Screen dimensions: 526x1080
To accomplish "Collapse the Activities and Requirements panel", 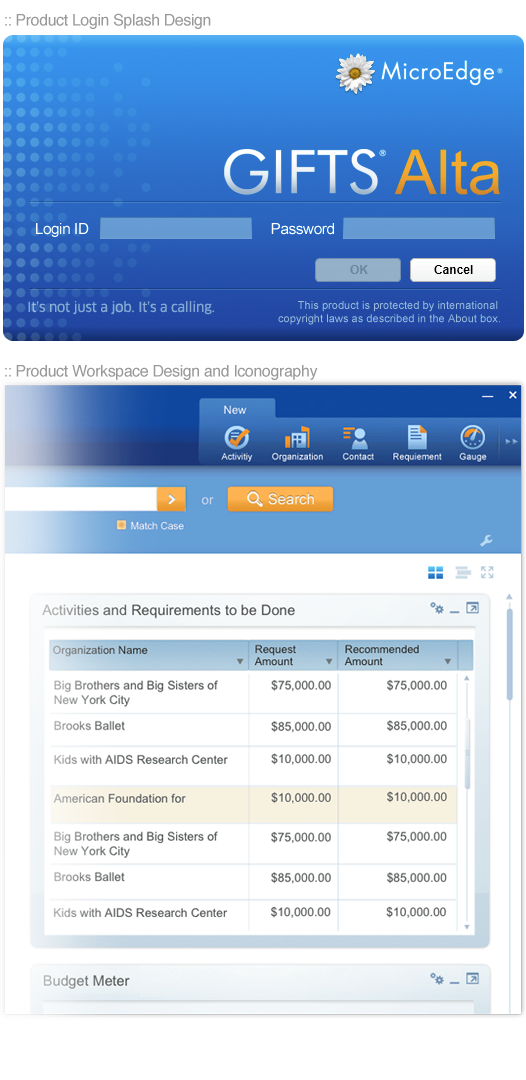I will point(454,612).
